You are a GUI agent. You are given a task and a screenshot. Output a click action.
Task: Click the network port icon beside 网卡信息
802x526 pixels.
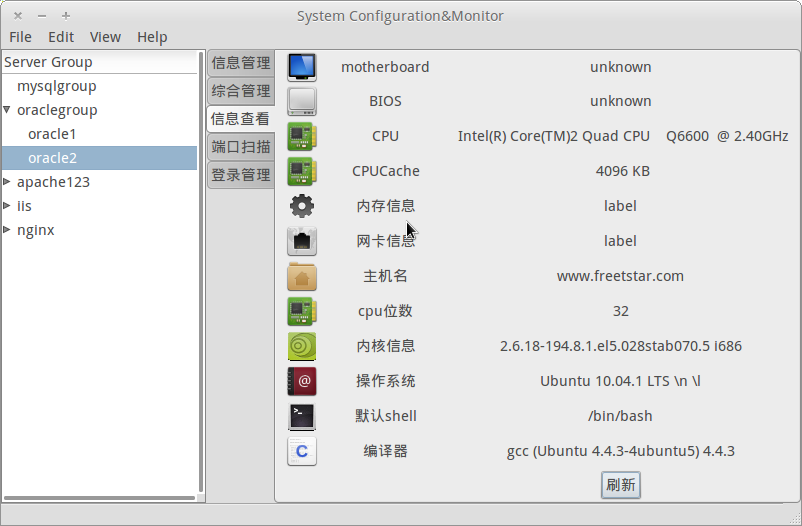click(x=302, y=241)
